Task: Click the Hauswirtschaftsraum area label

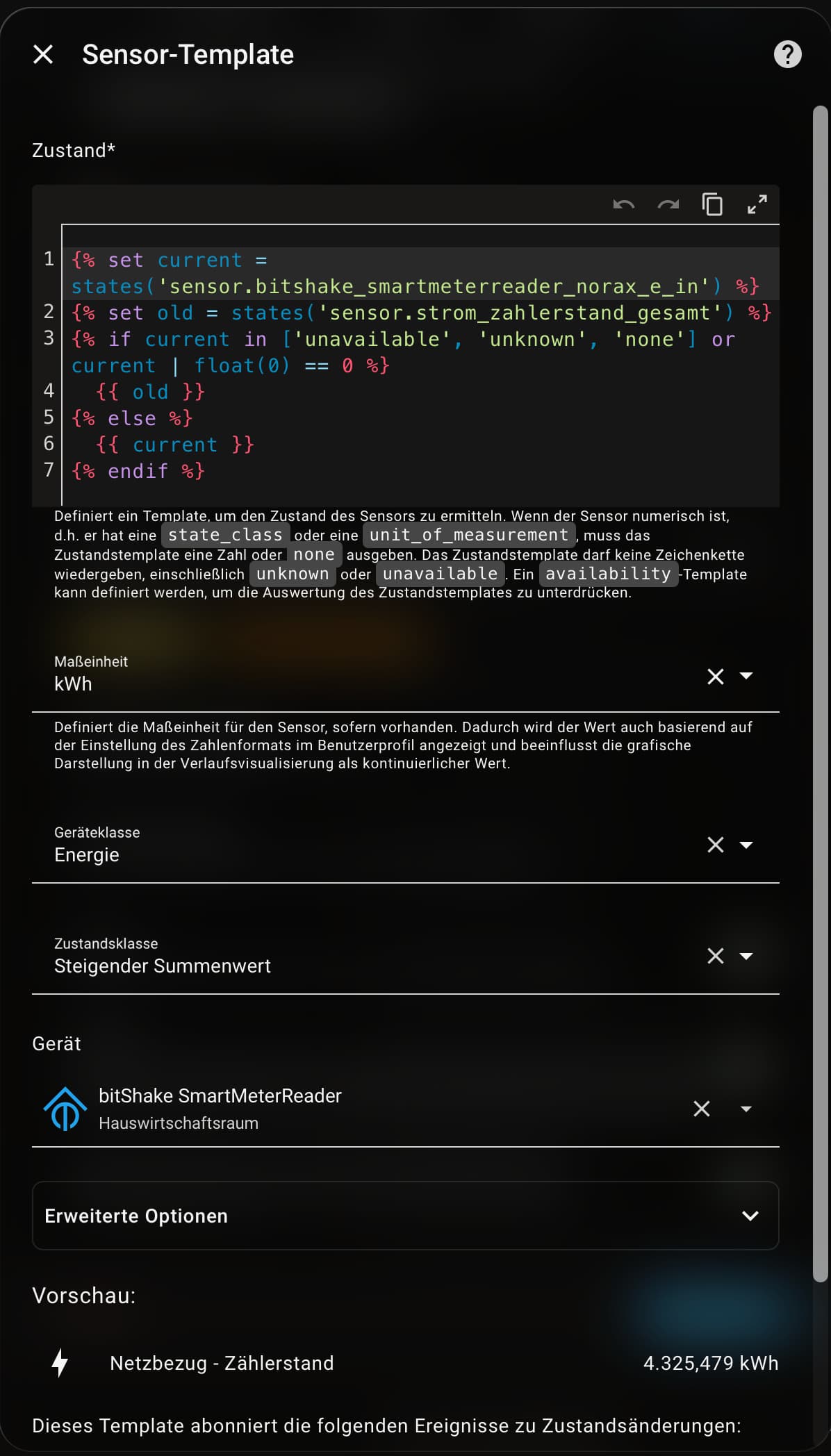Action: [179, 1123]
